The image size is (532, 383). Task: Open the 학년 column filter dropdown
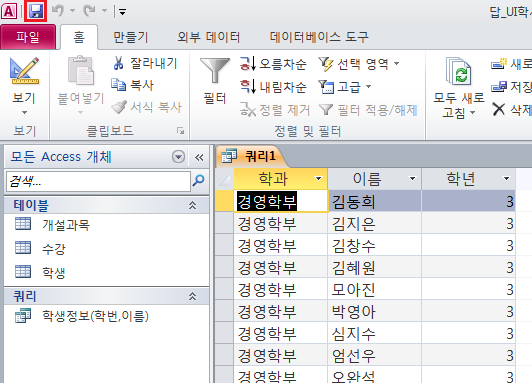click(506, 178)
